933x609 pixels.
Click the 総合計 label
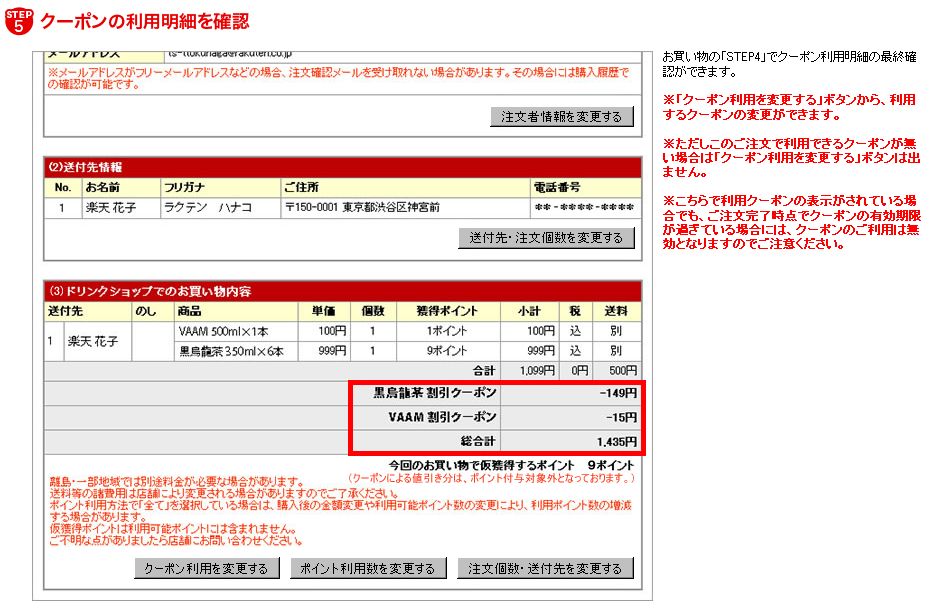point(478,442)
